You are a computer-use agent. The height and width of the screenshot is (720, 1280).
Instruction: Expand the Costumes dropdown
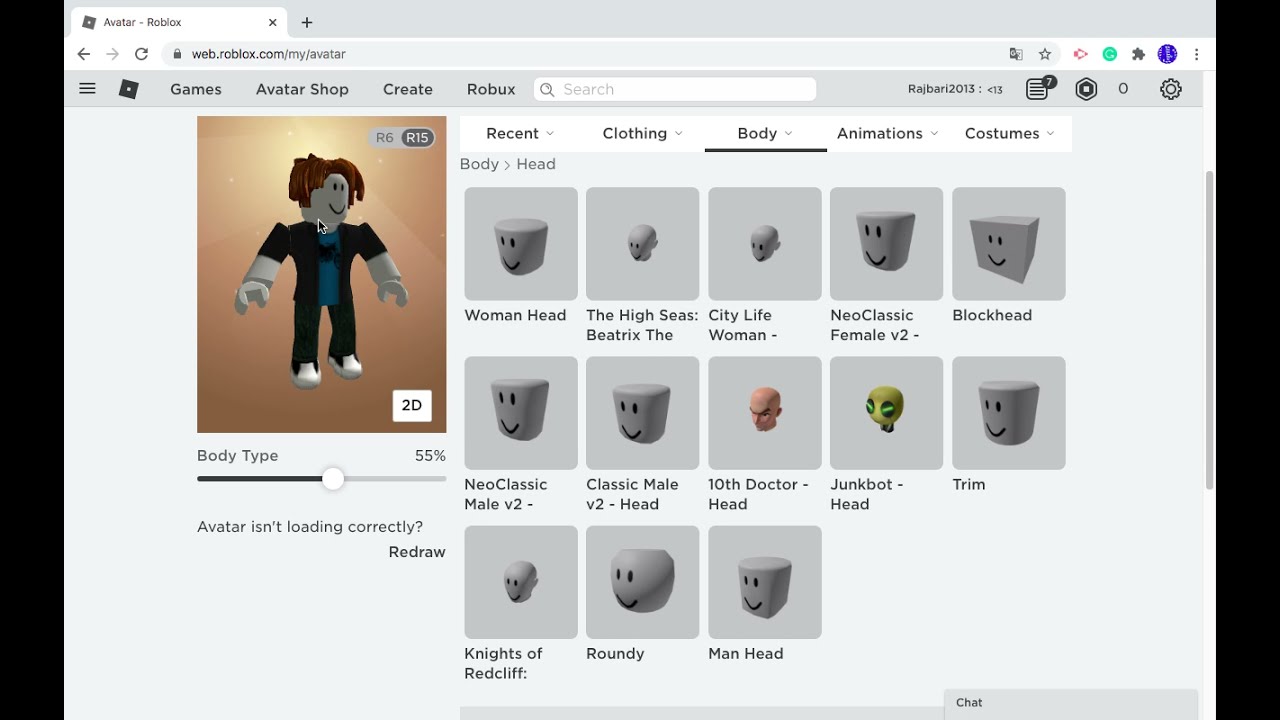[1010, 133]
